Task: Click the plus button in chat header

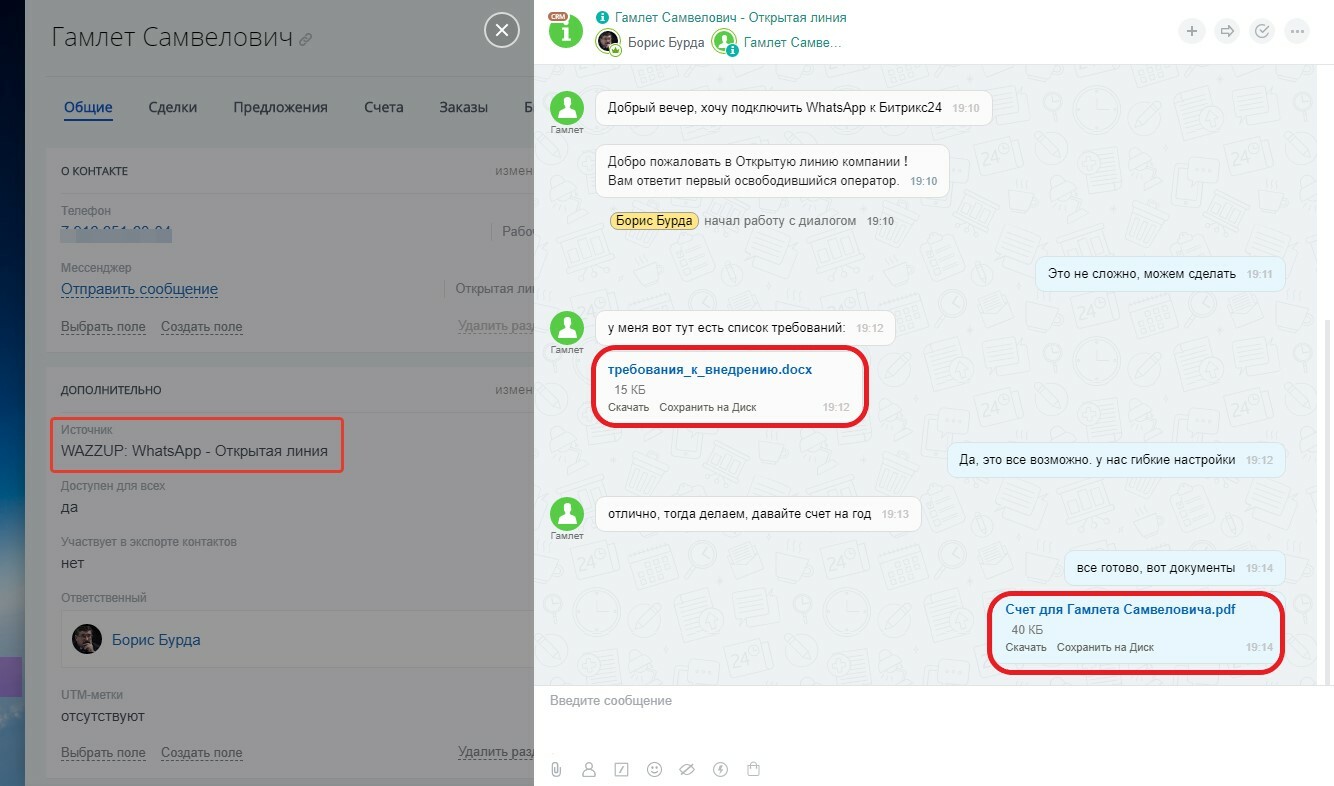Action: (1191, 32)
